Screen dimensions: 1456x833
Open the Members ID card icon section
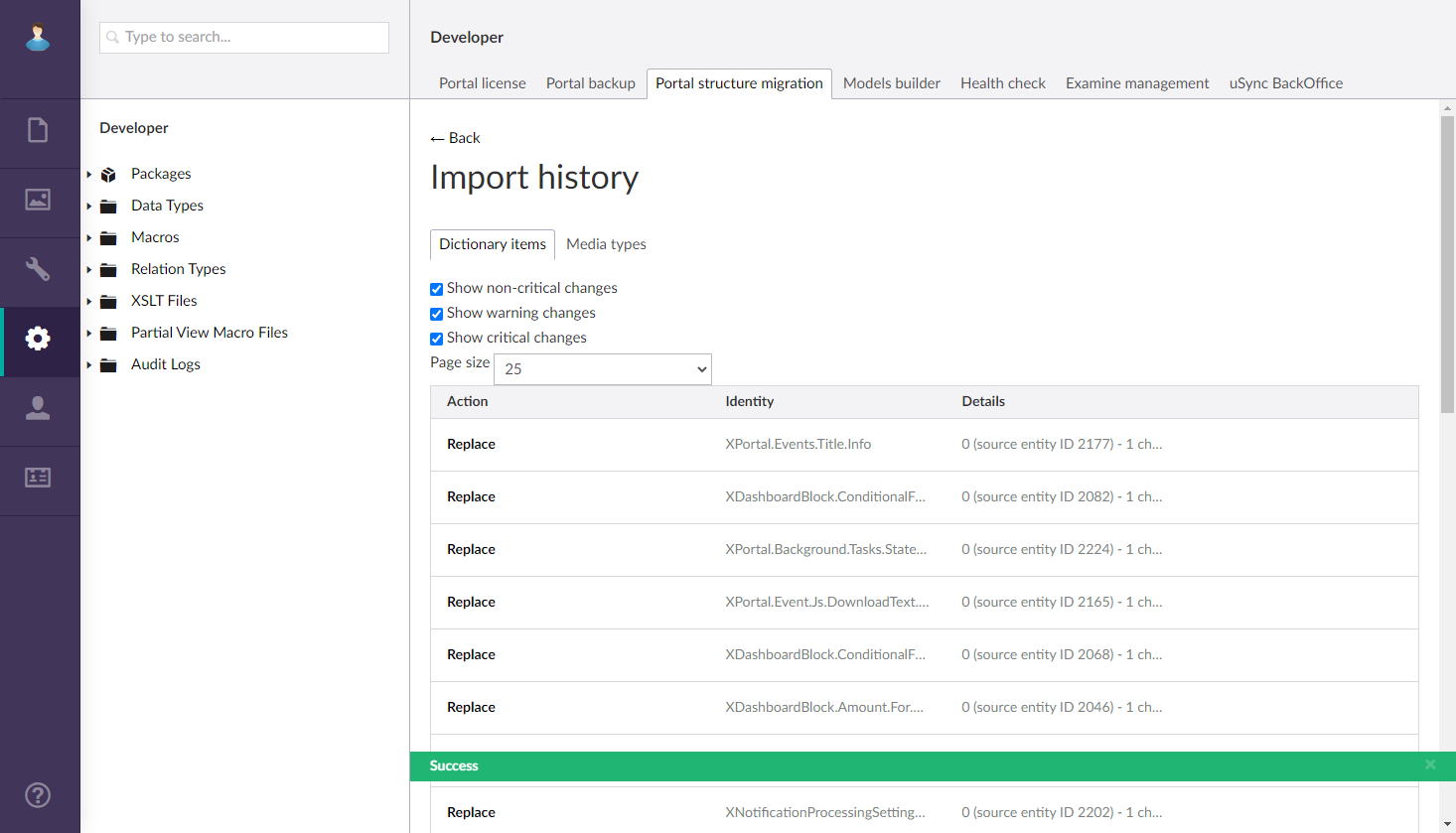tap(38, 478)
